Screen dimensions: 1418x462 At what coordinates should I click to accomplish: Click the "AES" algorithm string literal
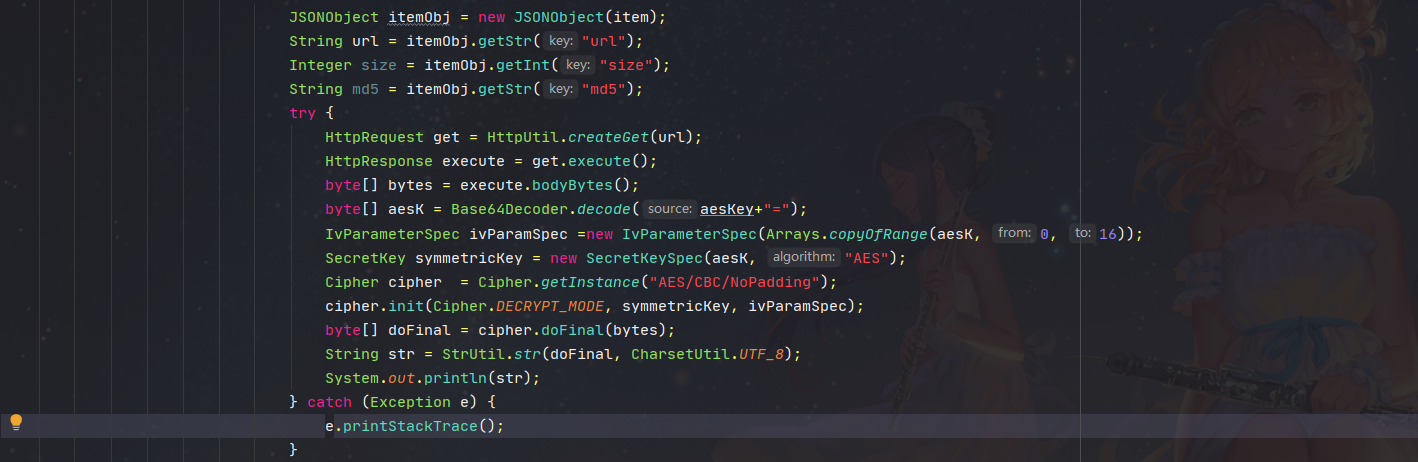tap(867, 257)
